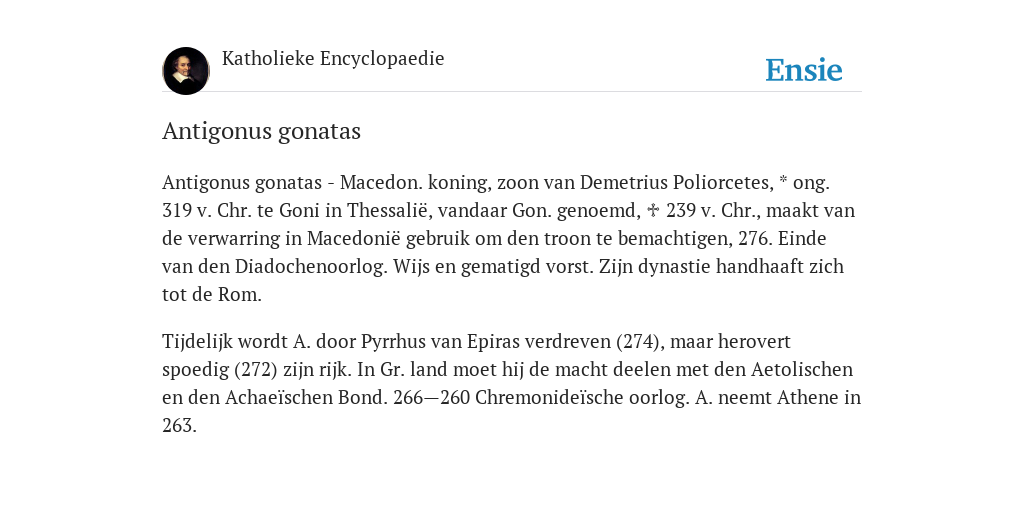This screenshot has height=512, width=1024.
Task: Select the Antigonus gonatas heading
Action: click(261, 131)
